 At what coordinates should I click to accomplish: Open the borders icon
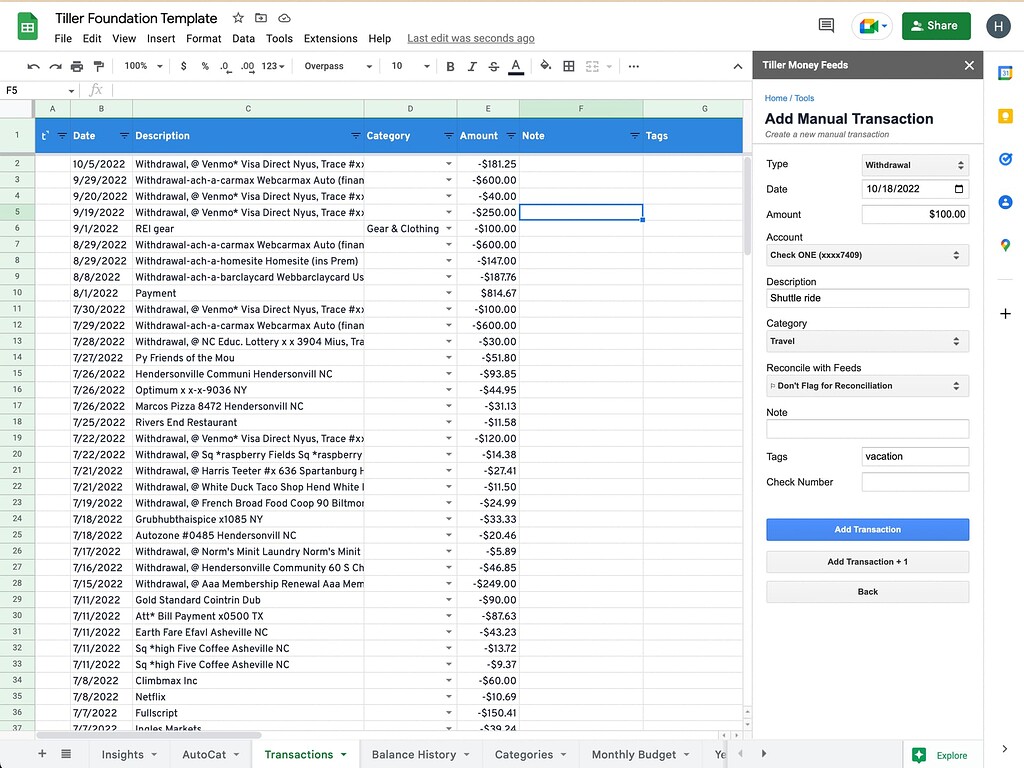point(568,65)
